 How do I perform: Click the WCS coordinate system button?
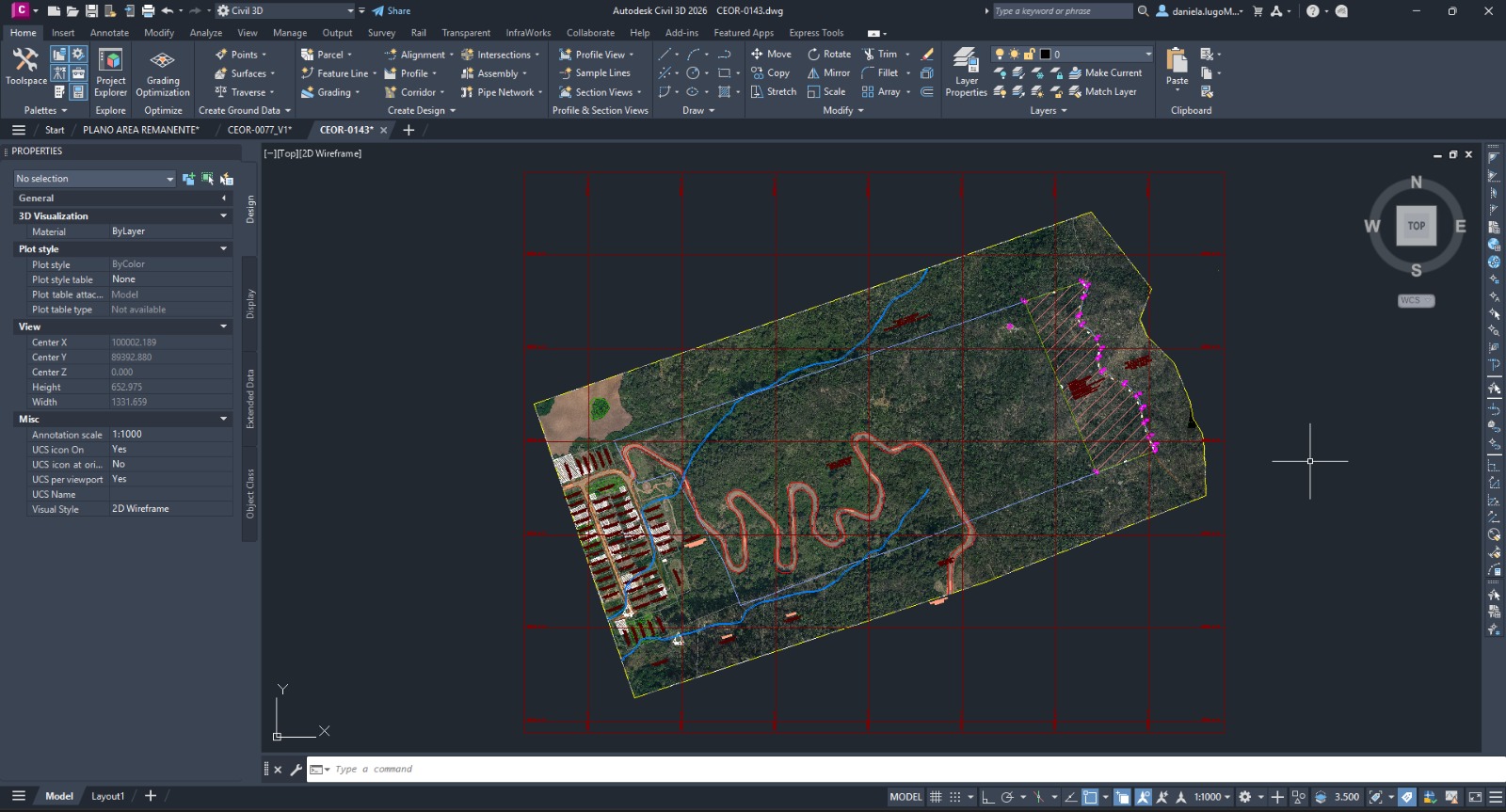coord(1415,301)
